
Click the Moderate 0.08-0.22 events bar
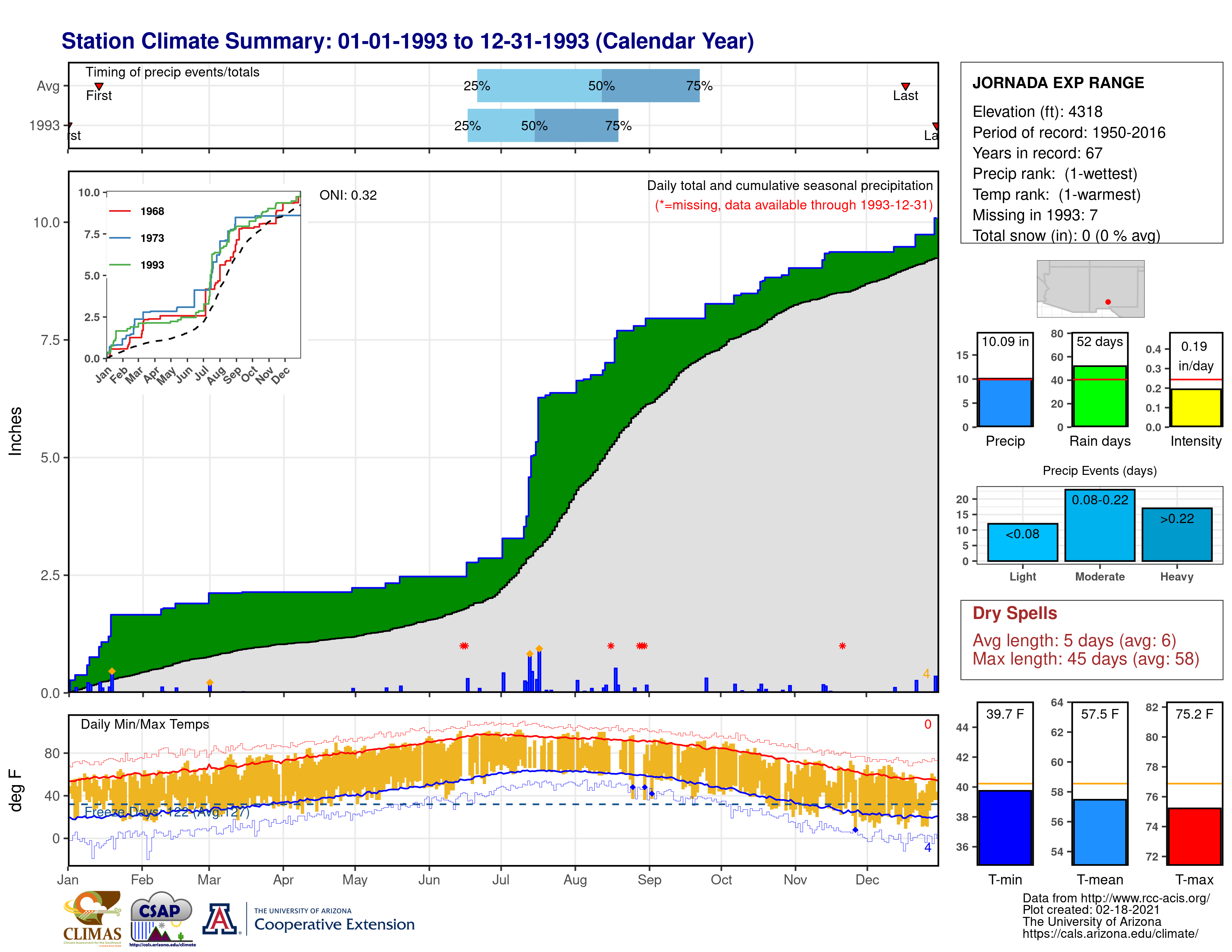pos(1099,525)
